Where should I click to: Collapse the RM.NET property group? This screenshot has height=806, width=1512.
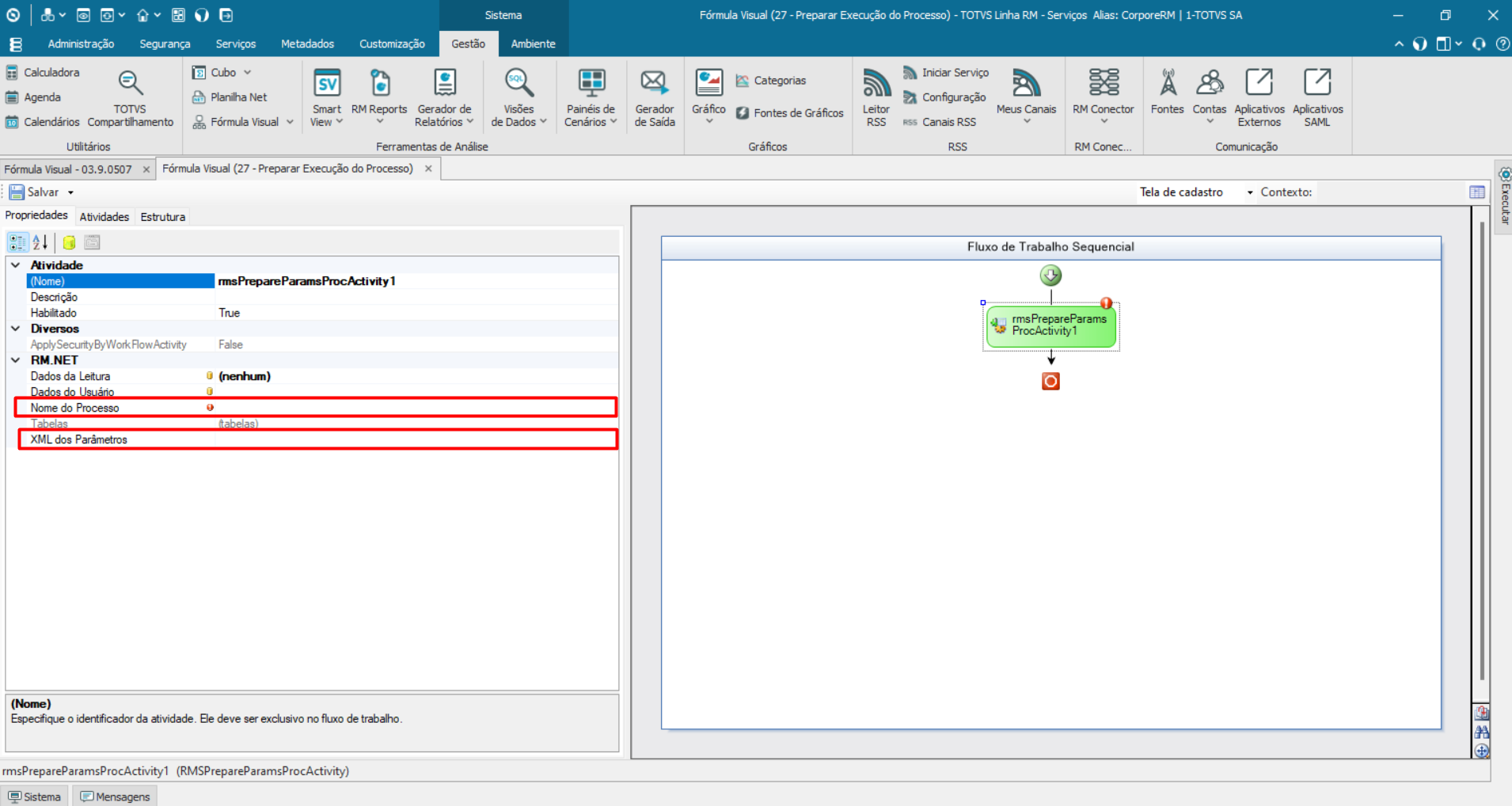coord(15,360)
